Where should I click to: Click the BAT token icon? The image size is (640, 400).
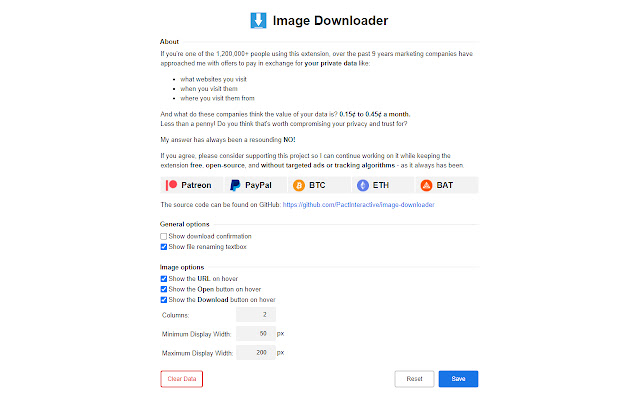[x=427, y=186]
